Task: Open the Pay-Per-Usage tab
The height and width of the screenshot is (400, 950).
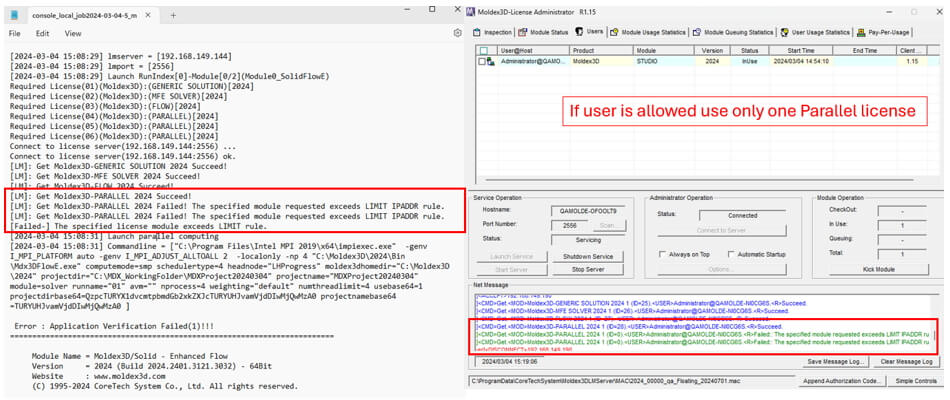Action: tap(882, 32)
